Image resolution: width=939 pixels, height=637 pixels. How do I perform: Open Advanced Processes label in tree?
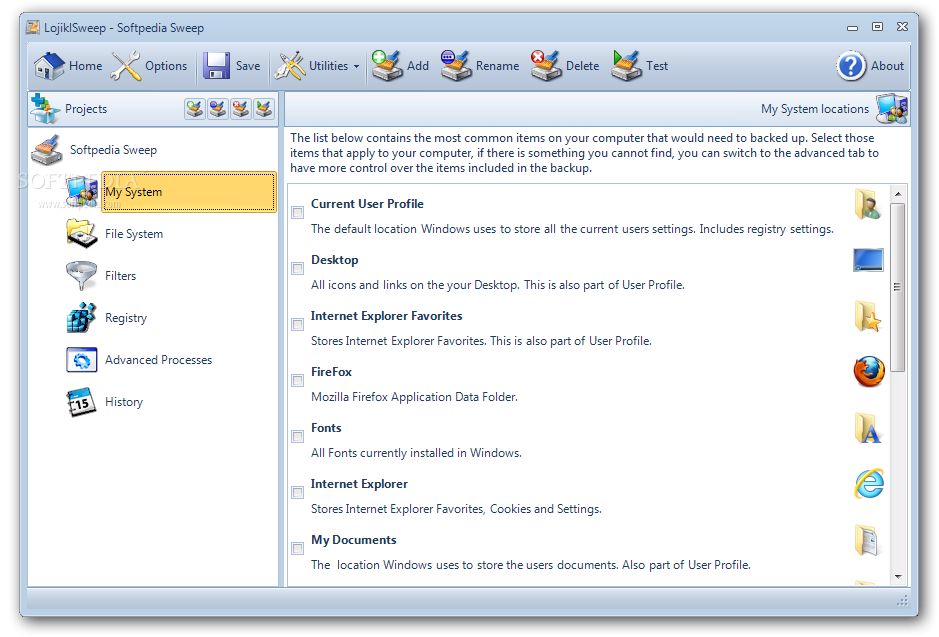[158, 360]
